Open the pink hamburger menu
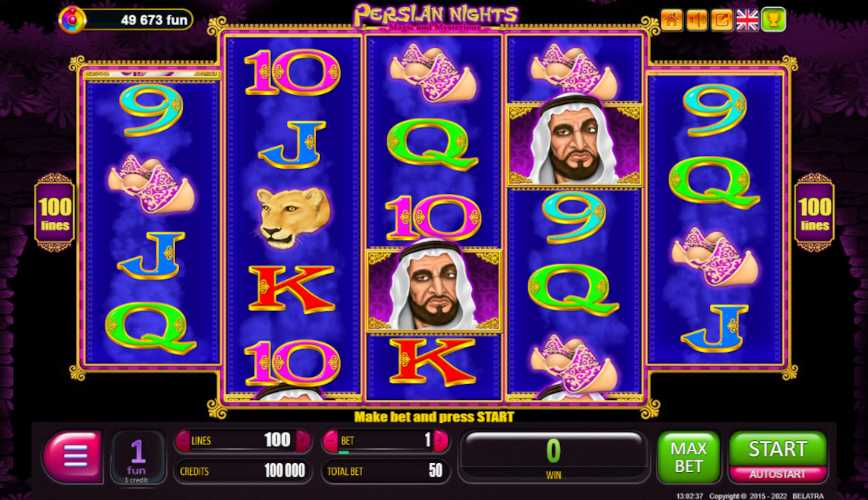The height and width of the screenshot is (500, 868). click(x=73, y=457)
